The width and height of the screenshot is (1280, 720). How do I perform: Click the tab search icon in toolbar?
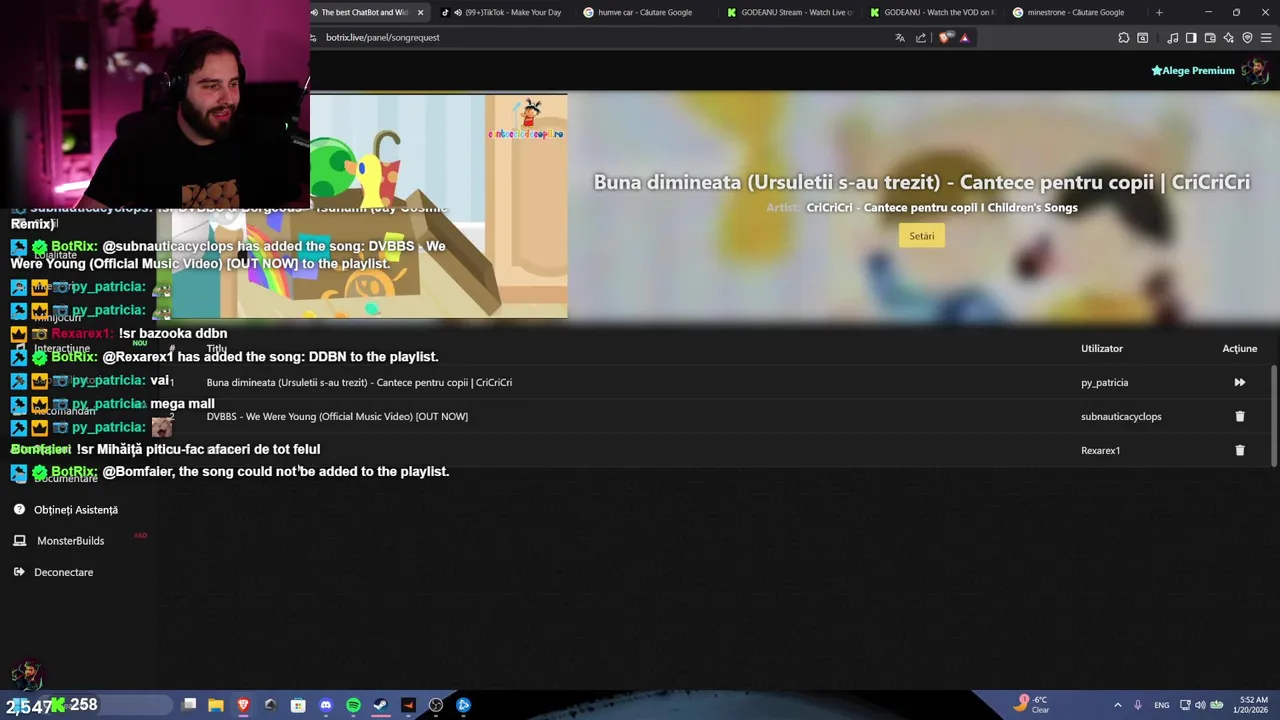pos(1143,38)
